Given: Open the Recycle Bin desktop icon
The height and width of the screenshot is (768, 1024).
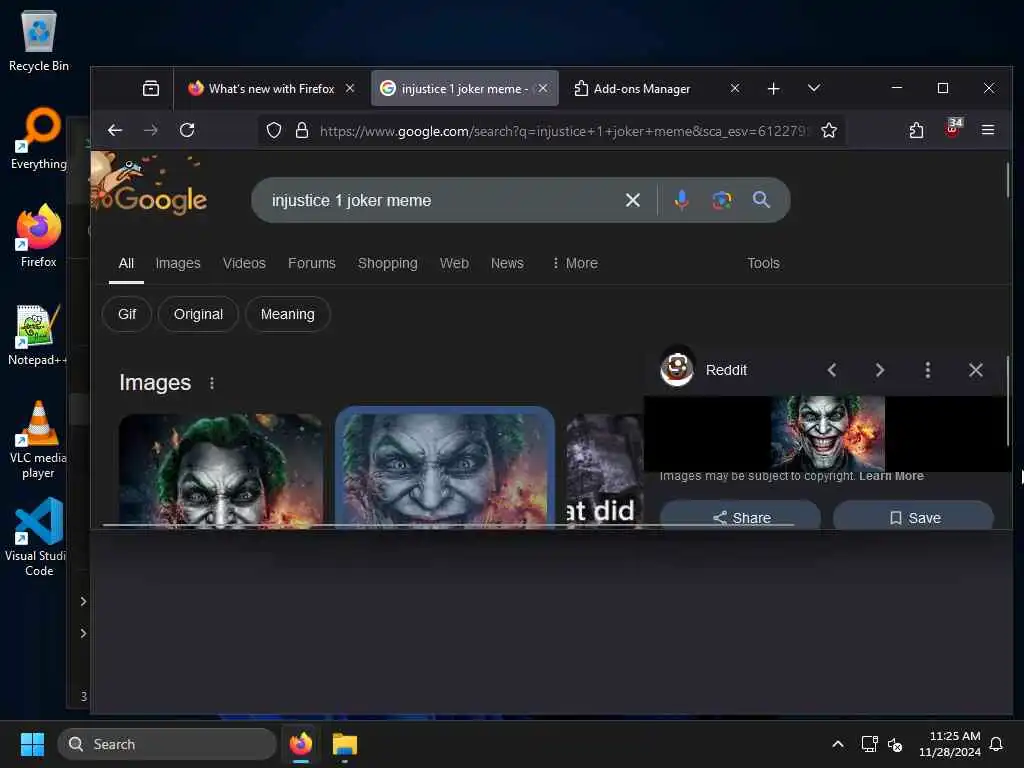Looking at the screenshot, I should tap(39, 40).
